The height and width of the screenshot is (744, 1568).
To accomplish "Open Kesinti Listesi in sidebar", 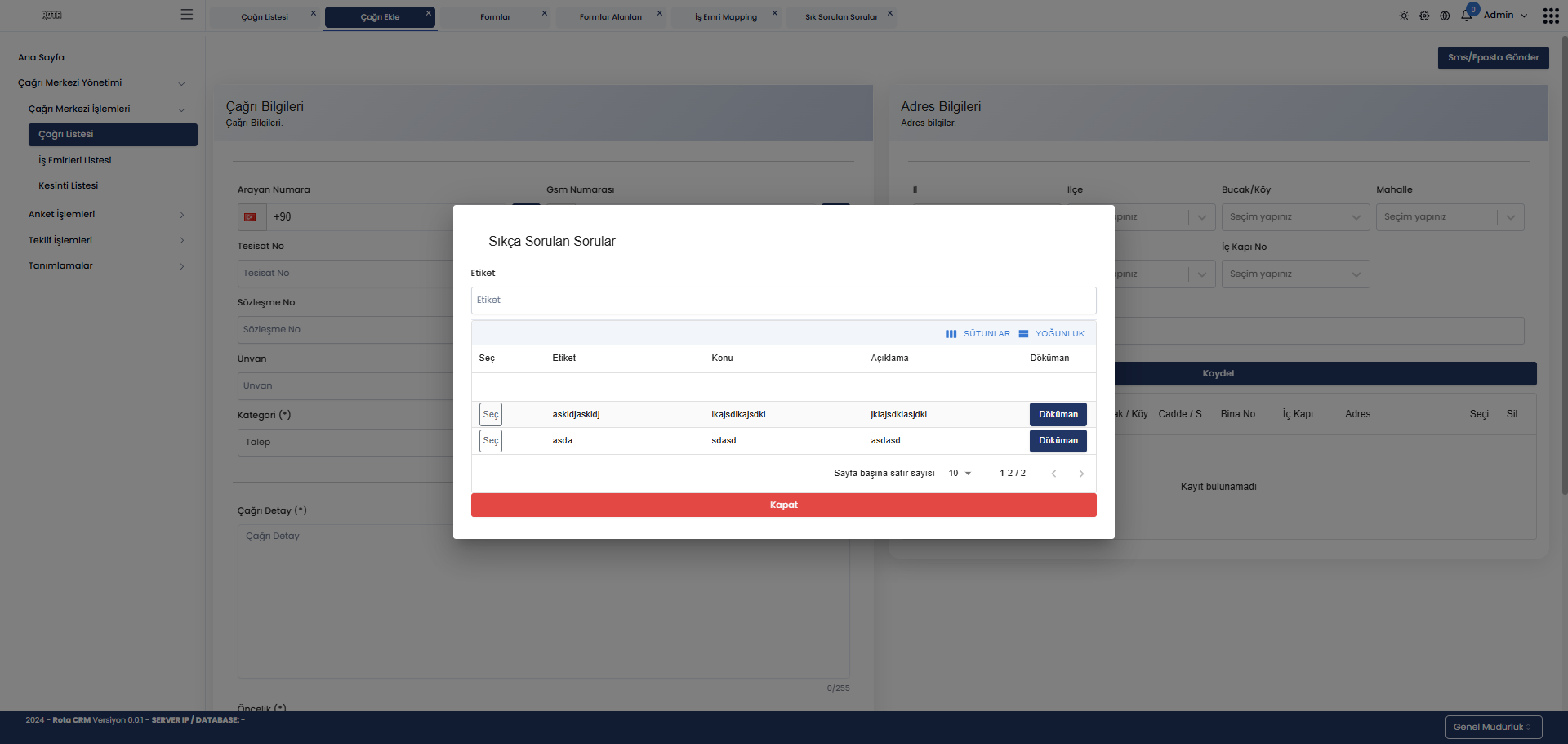I will point(68,185).
